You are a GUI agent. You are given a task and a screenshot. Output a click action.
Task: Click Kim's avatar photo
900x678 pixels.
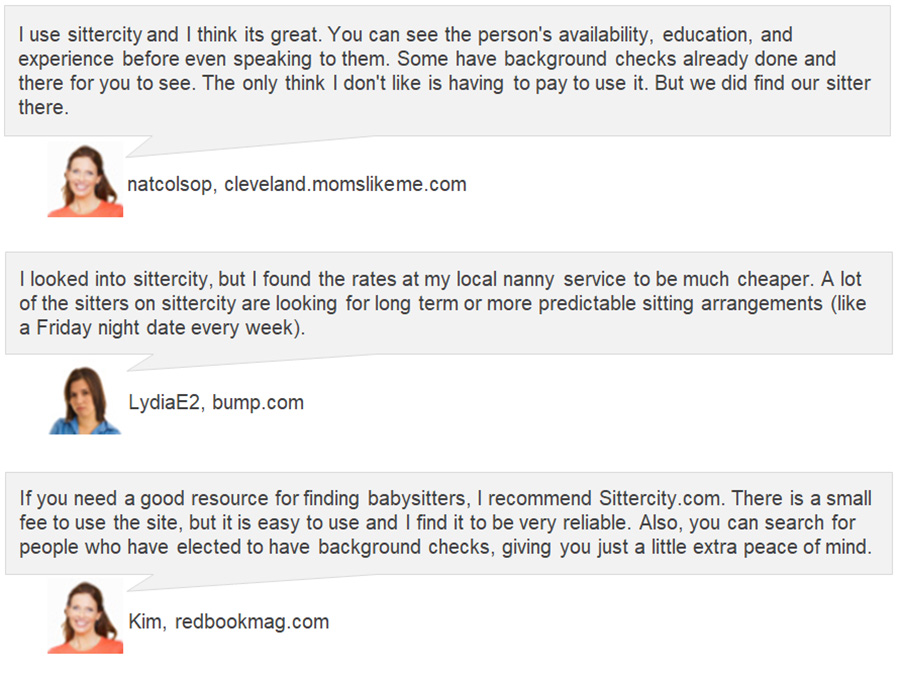(x=85, y=617)
